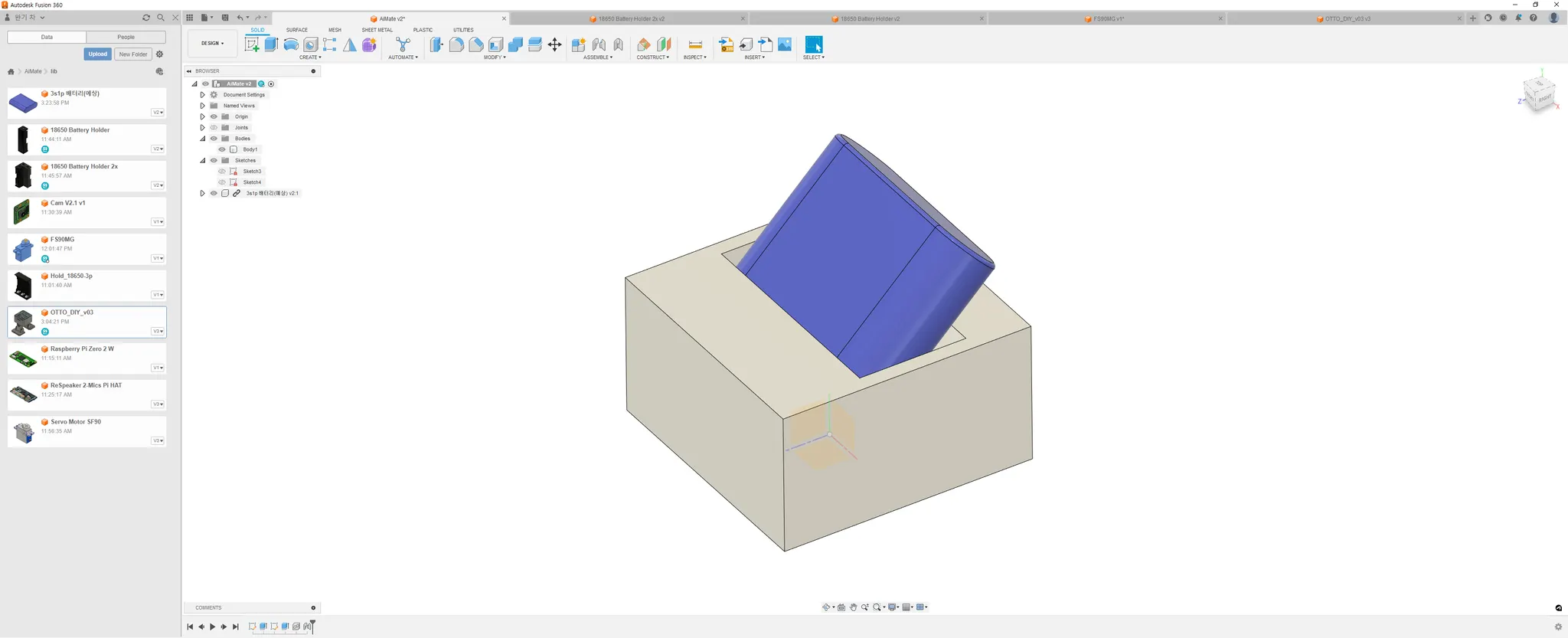Create a New Component

(579, 45)
